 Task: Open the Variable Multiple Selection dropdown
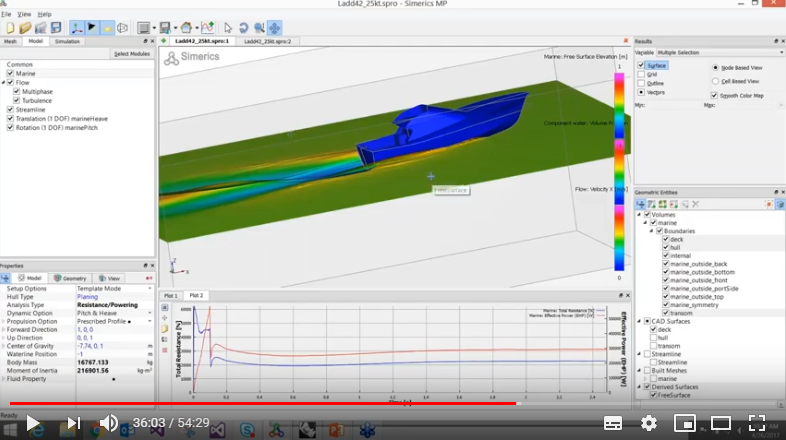pos(720,52)
